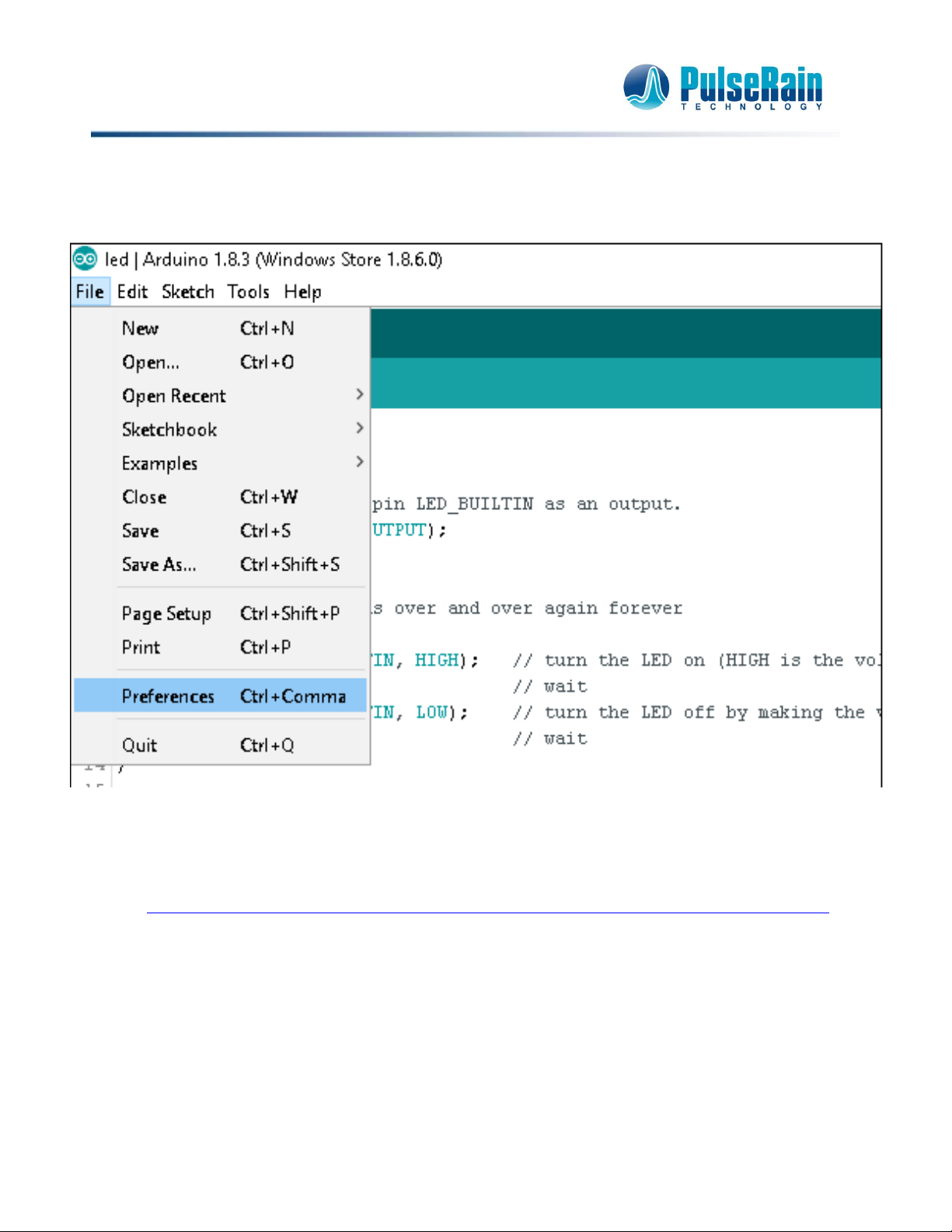The width and height of the screenshot is (952, 1232).
Task: Choose Save in the File menu
Action: coord(141,531)
